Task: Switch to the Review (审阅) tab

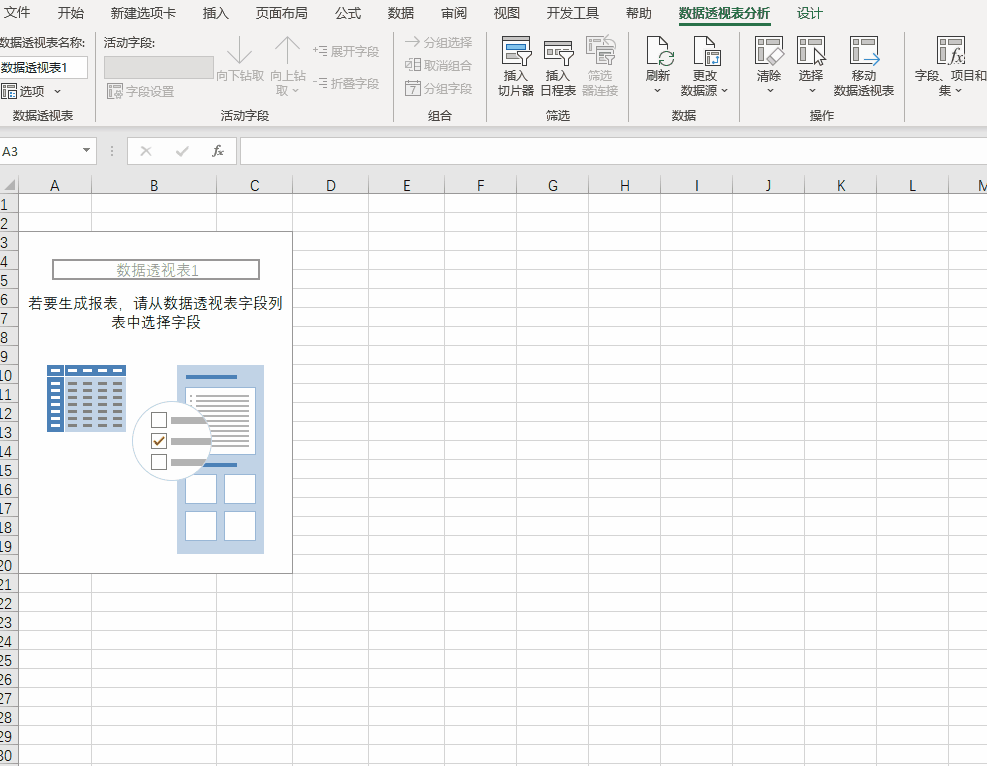Action: (454, 13)
